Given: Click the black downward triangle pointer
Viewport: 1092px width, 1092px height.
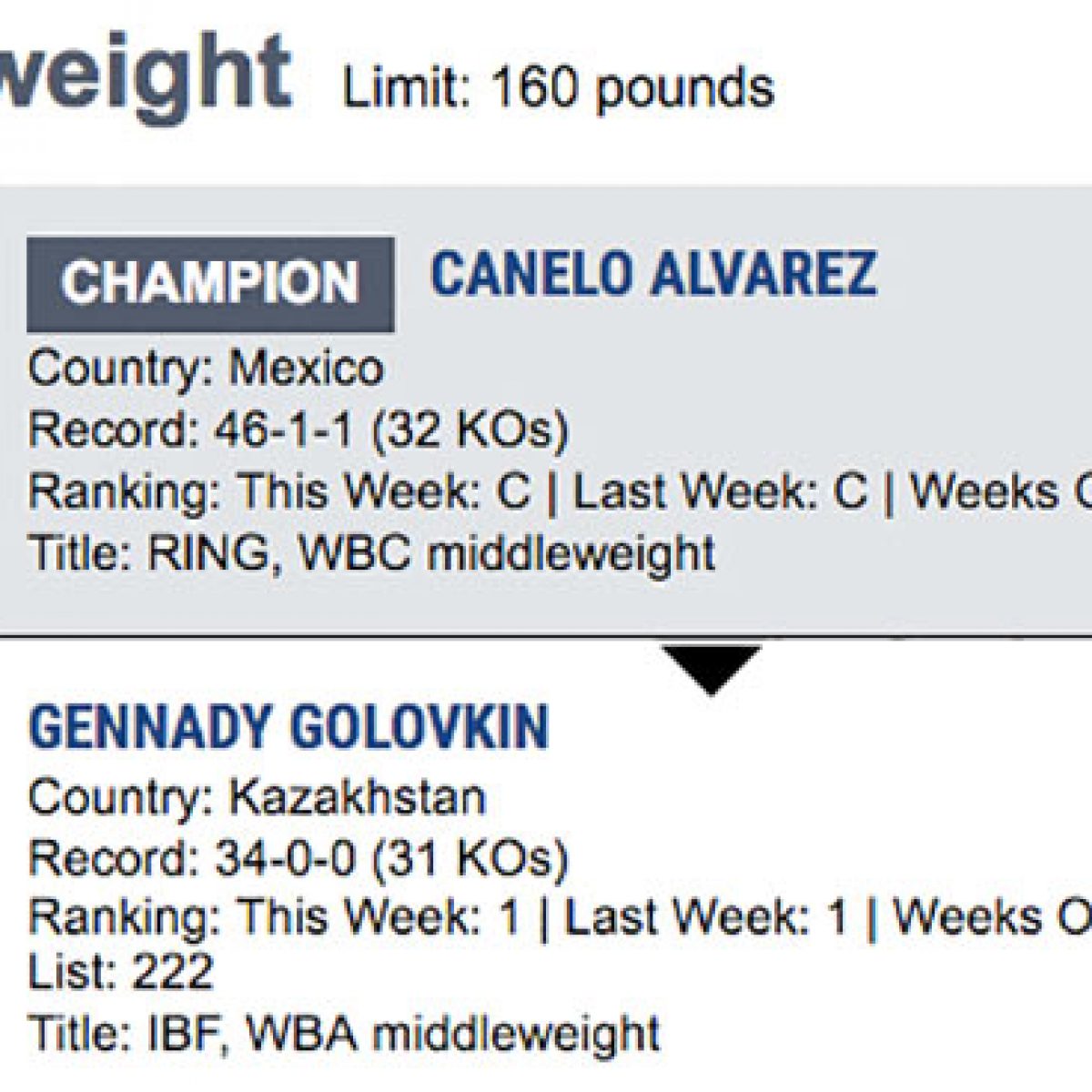Looking at the screenshot, I should click(x=711, y=667).
